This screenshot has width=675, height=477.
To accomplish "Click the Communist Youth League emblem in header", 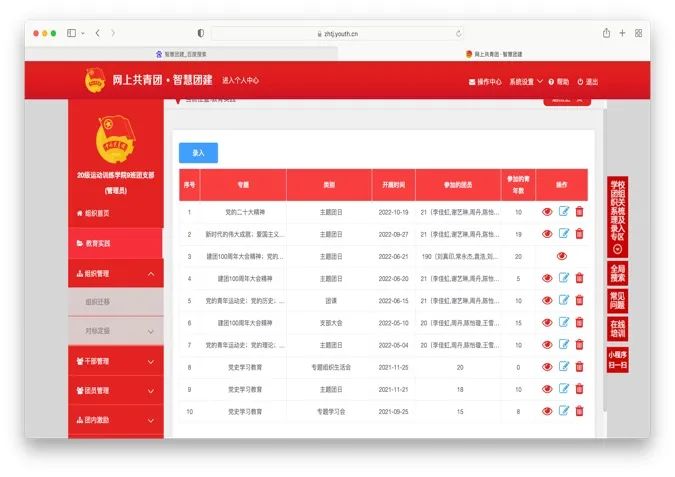I will [95, 80].
